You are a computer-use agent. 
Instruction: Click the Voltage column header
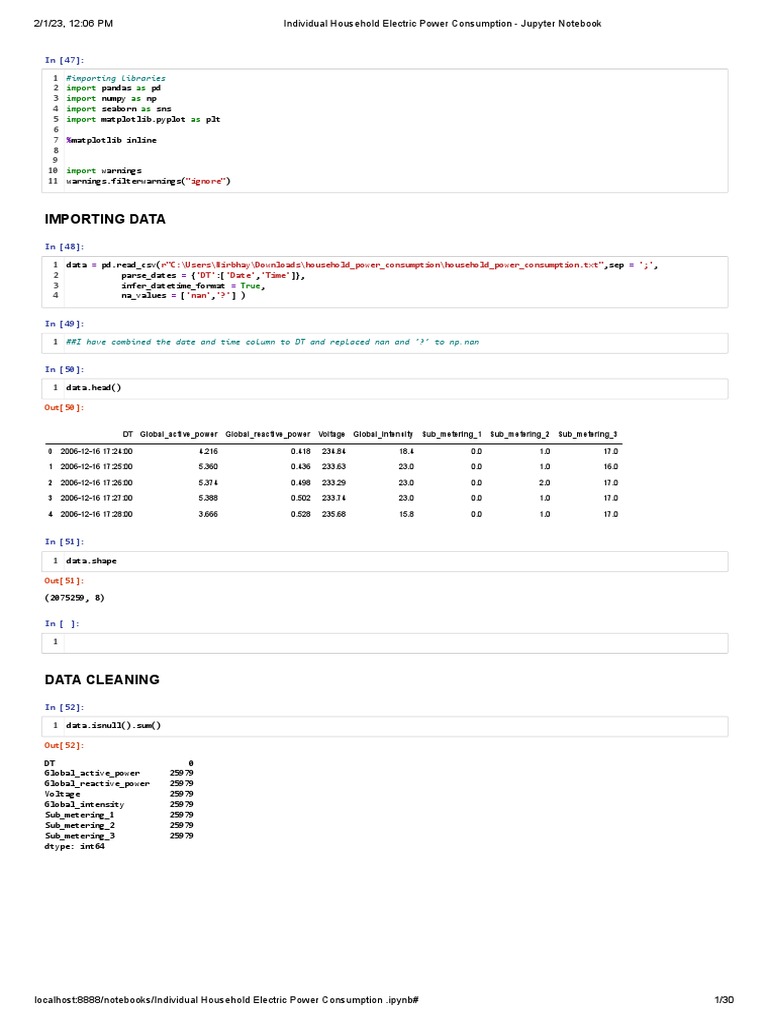pyautogui.click(x=332, y=435)
